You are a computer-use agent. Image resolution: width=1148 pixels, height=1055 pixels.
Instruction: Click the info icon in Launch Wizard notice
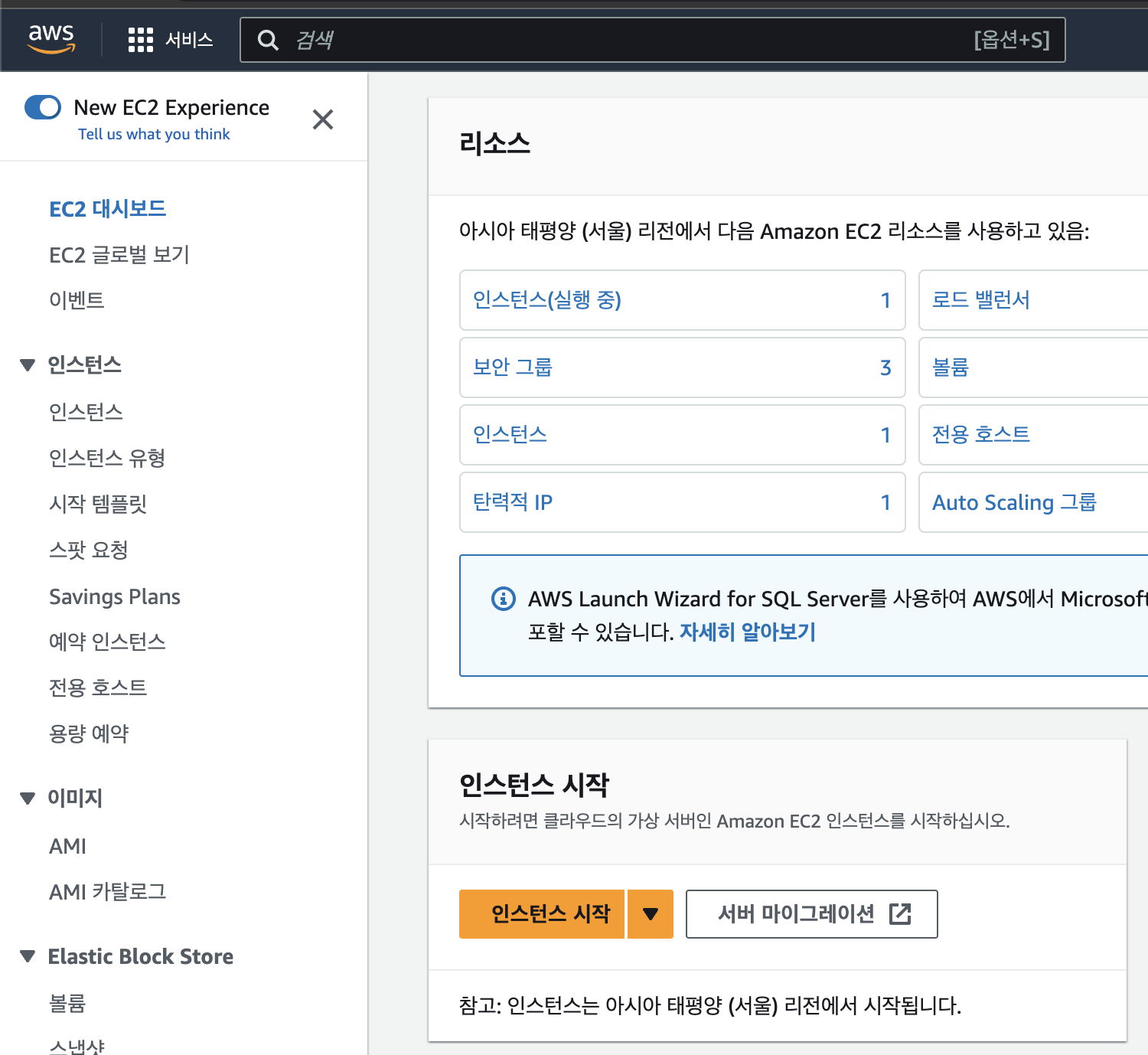503,598
